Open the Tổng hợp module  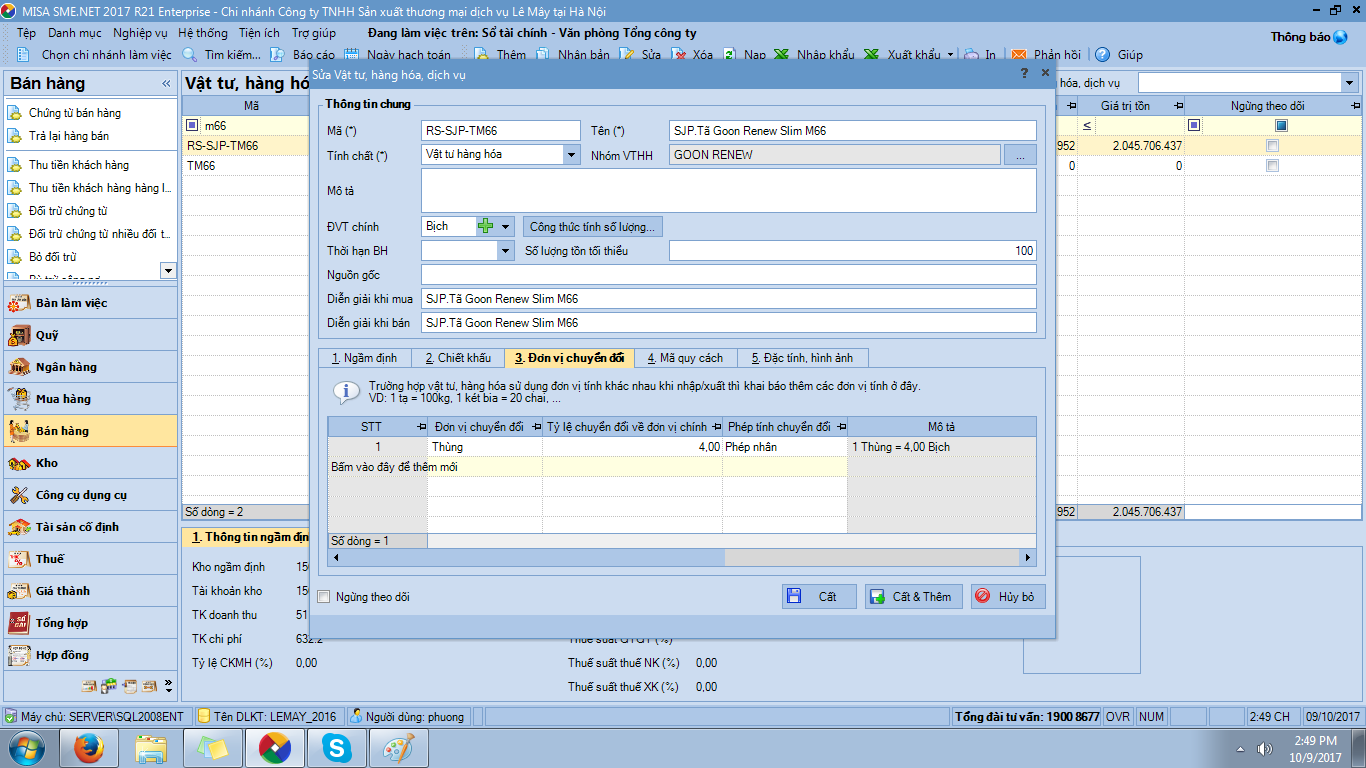90,623
